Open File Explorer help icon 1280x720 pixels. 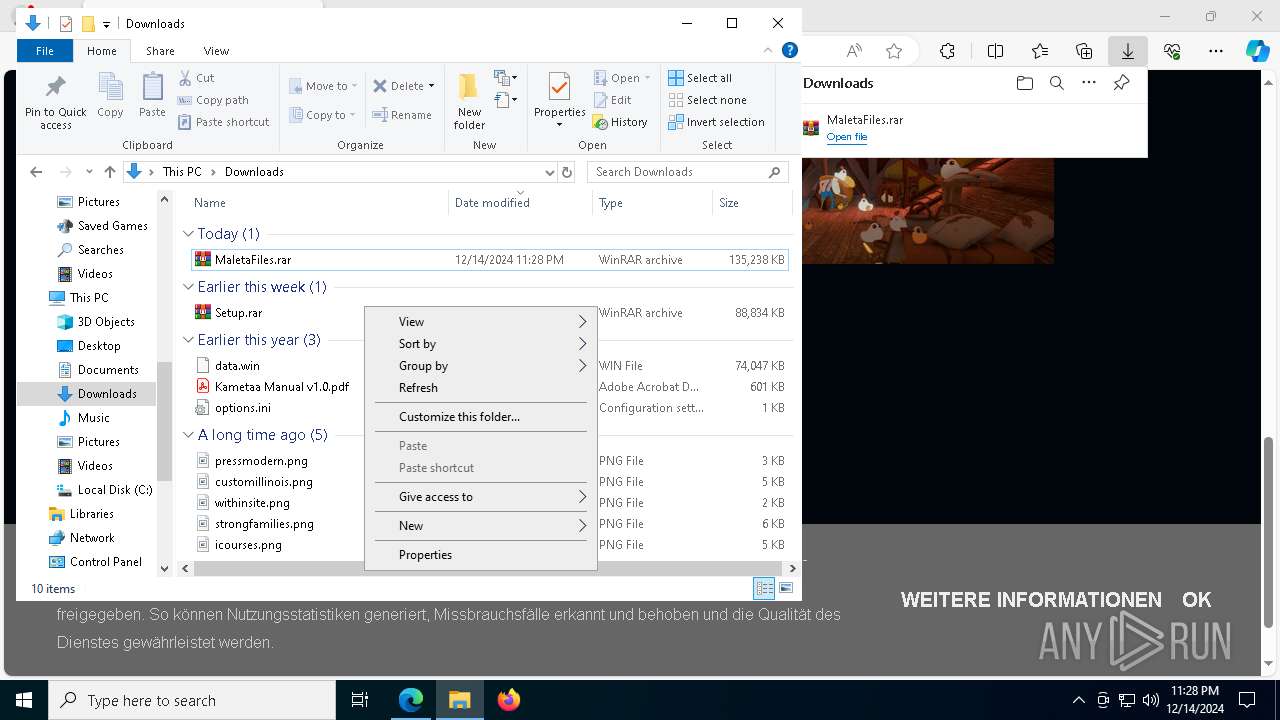point(790,50)
